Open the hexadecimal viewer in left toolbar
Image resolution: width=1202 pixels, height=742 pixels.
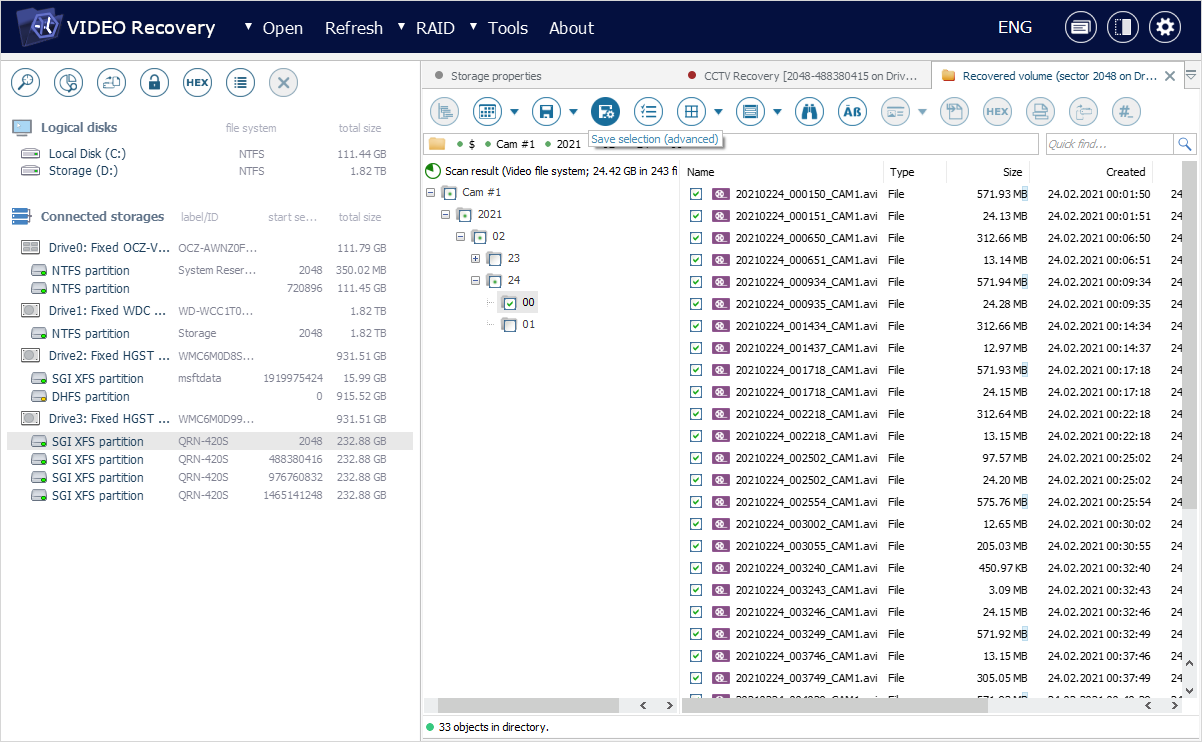(197, 83)
